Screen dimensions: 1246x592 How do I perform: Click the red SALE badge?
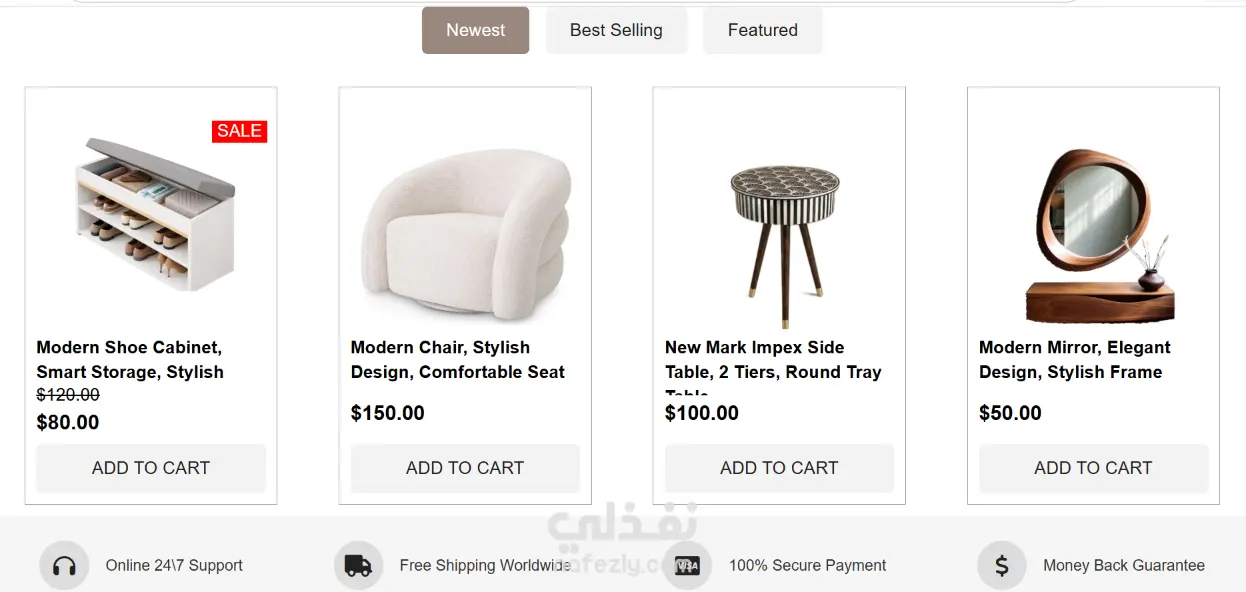239,131
